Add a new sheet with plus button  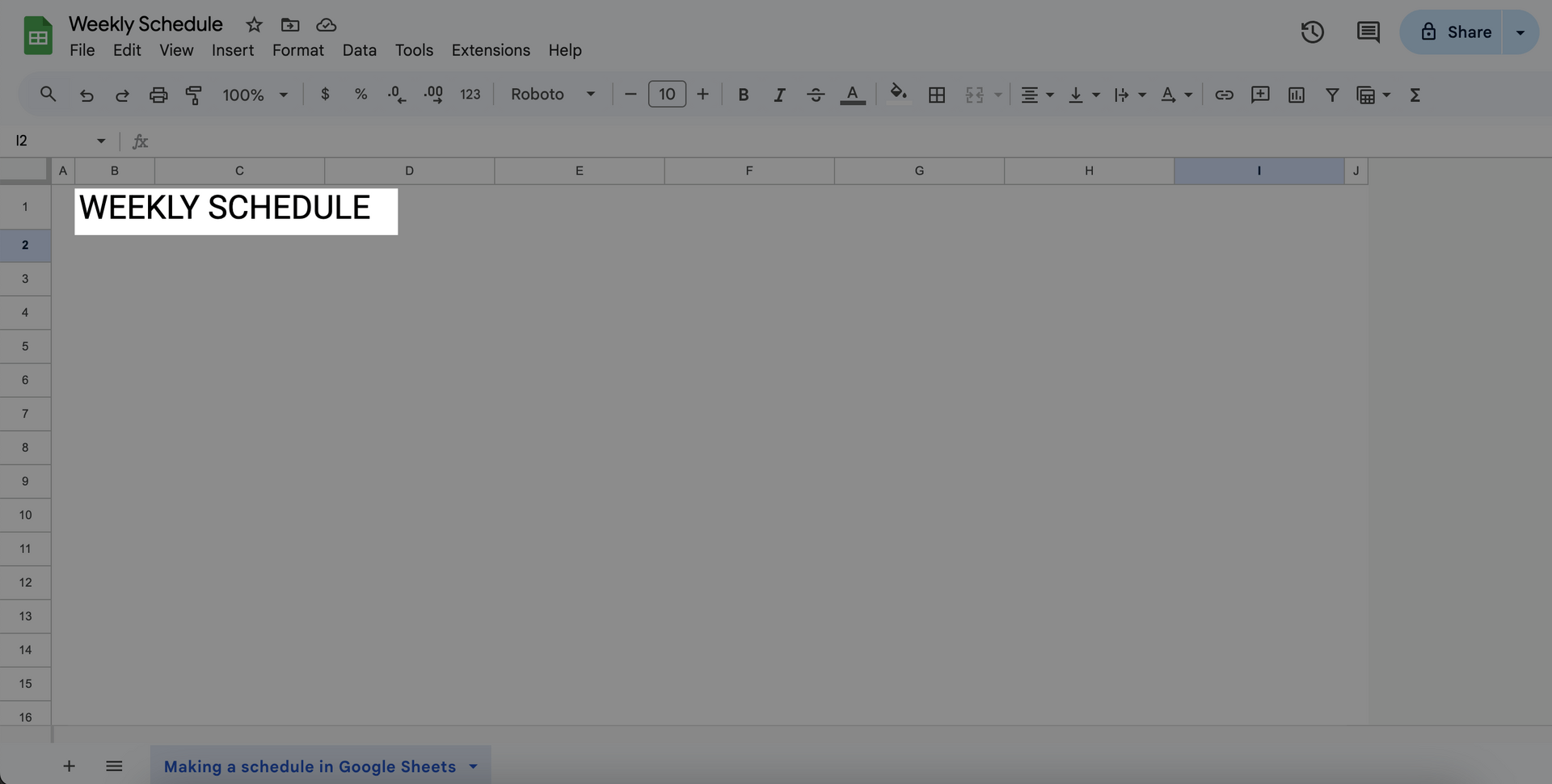69,766
